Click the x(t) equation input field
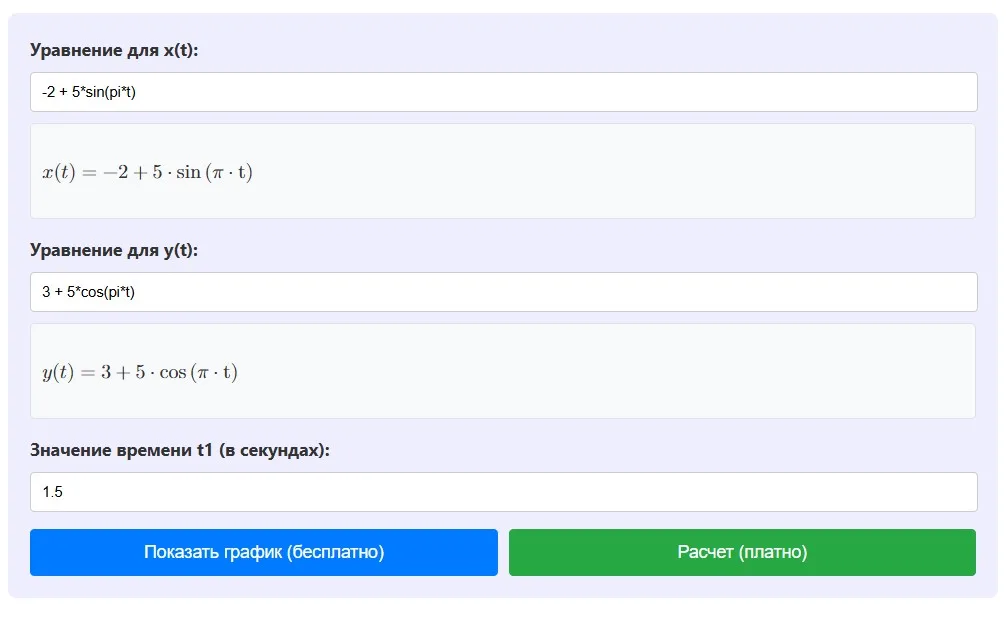Viewport: 1006px width, 619px height. click(503, 92)
